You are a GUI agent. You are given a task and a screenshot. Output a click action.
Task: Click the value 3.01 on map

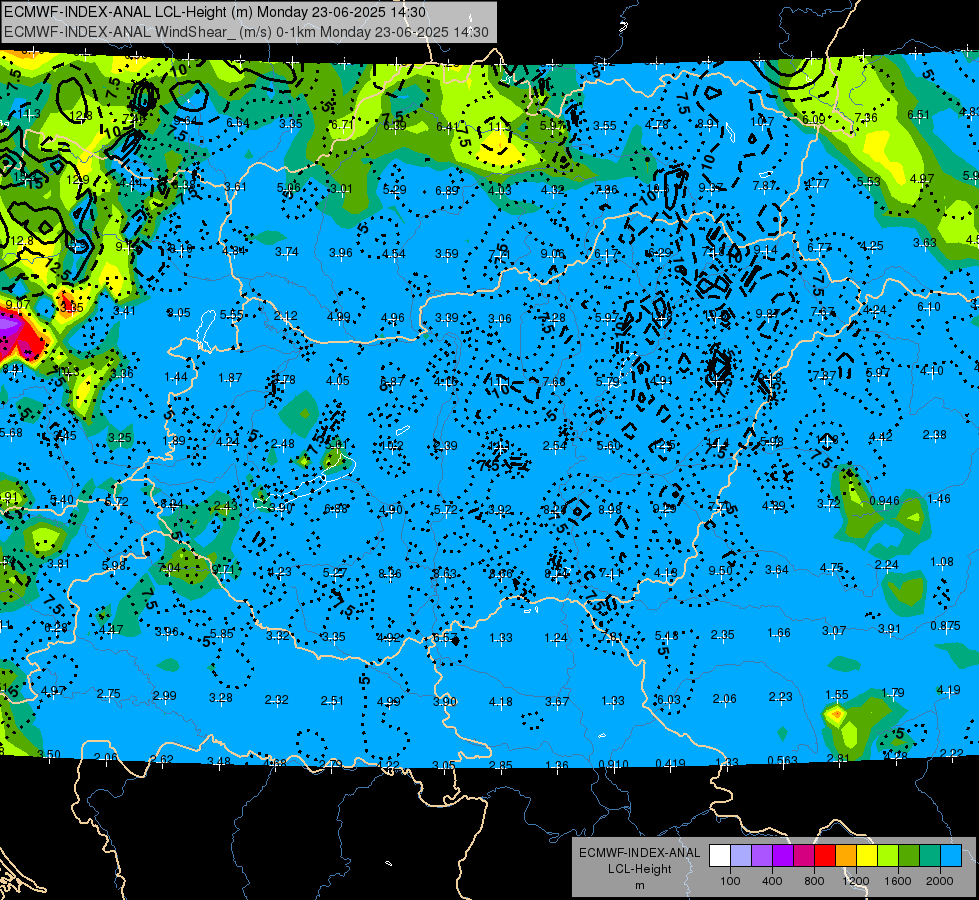(341, 189)
